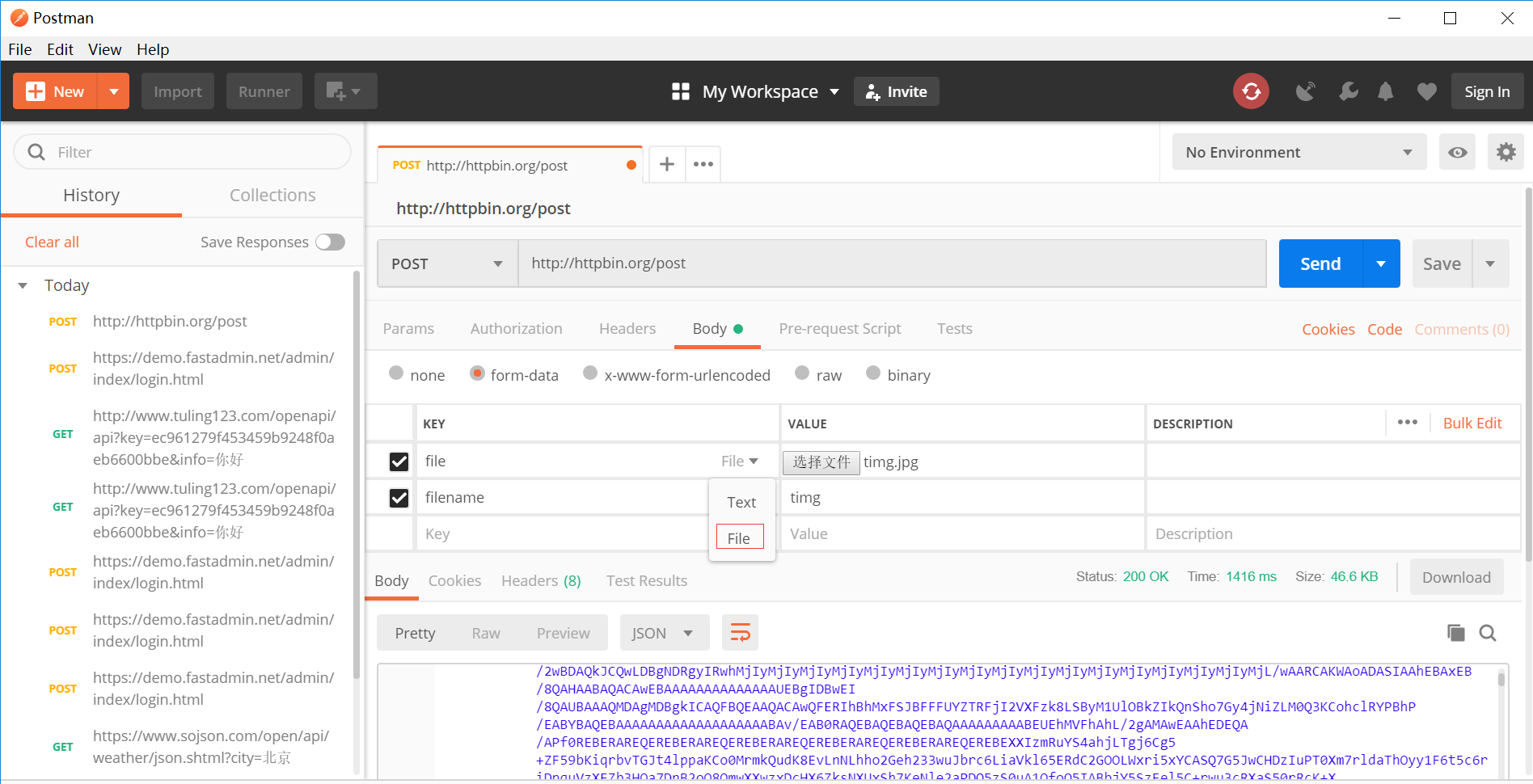The image size is (1533, 784).
Task: Open the satellite interceptor icon
Action: 1305,91
